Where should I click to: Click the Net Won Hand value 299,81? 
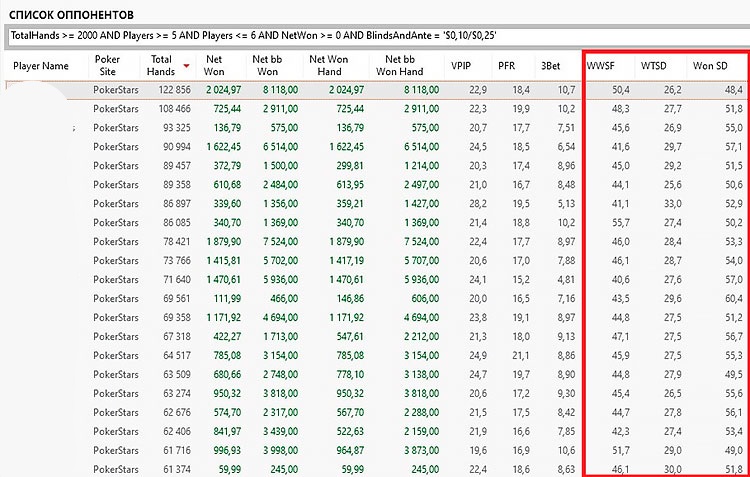coord(349,166)
